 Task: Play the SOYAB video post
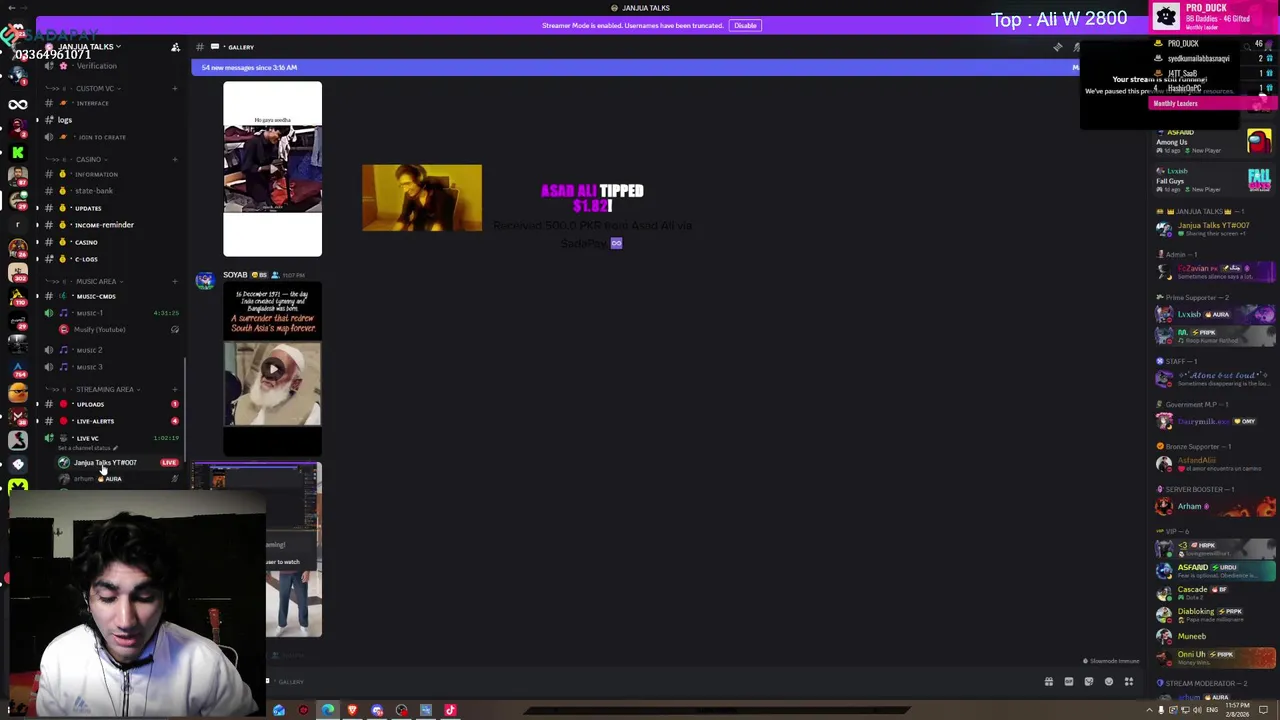[272, 369]
